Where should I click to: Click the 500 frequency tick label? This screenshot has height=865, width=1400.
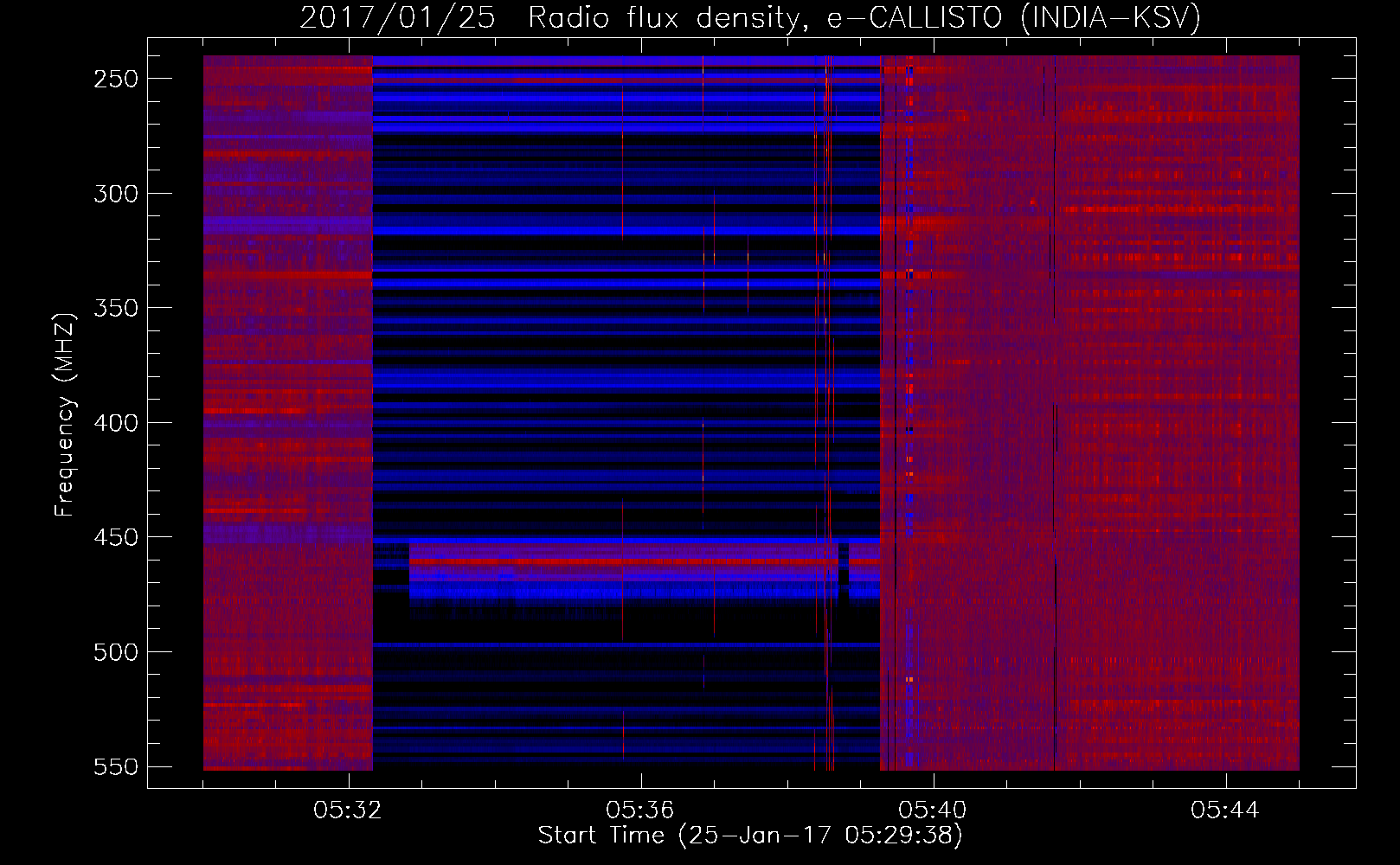pyautogui.click(x=116, y=652)
